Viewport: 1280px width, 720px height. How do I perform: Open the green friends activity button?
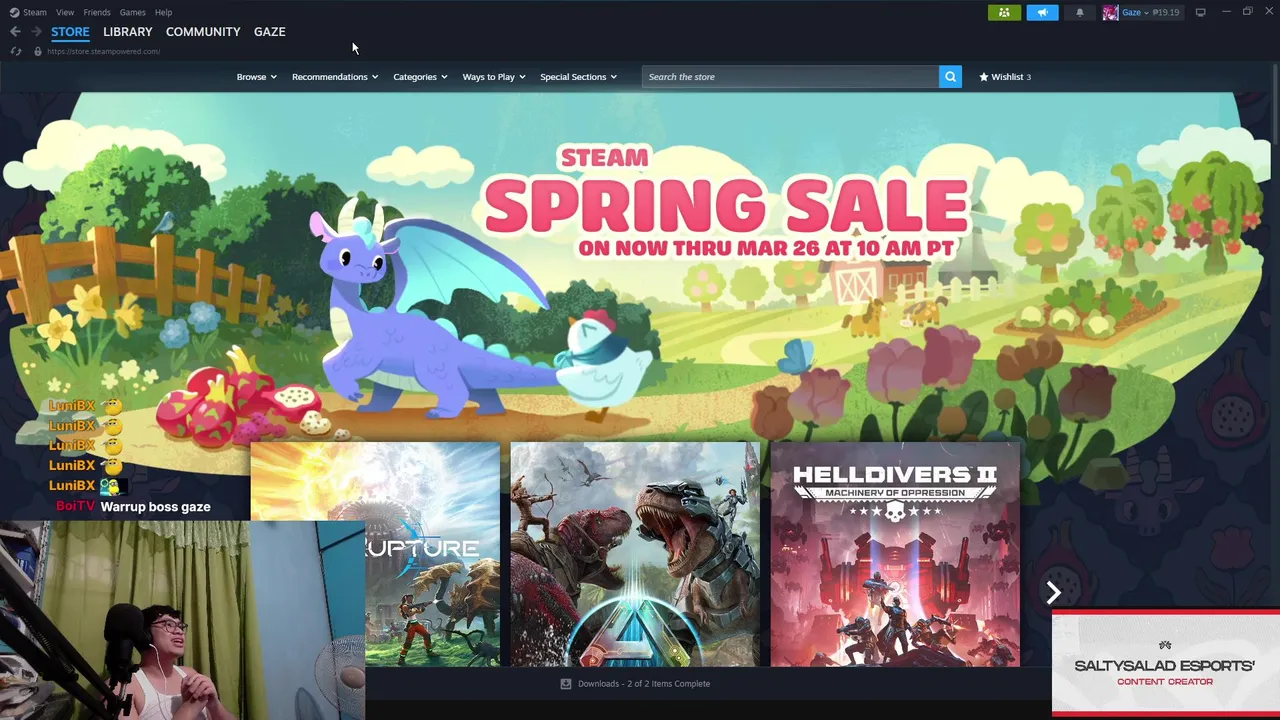[x=1004, y=12]
